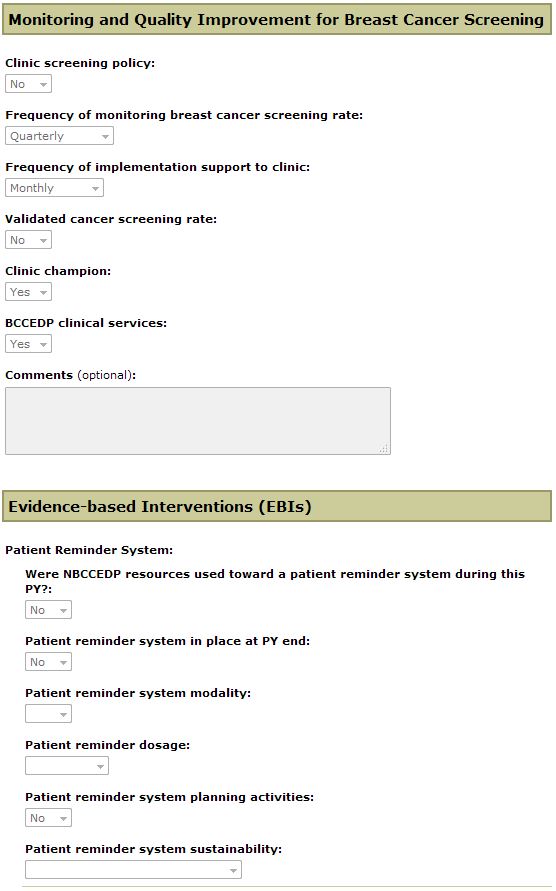Click the Patient Reminder System subsection label

[89, 550]
